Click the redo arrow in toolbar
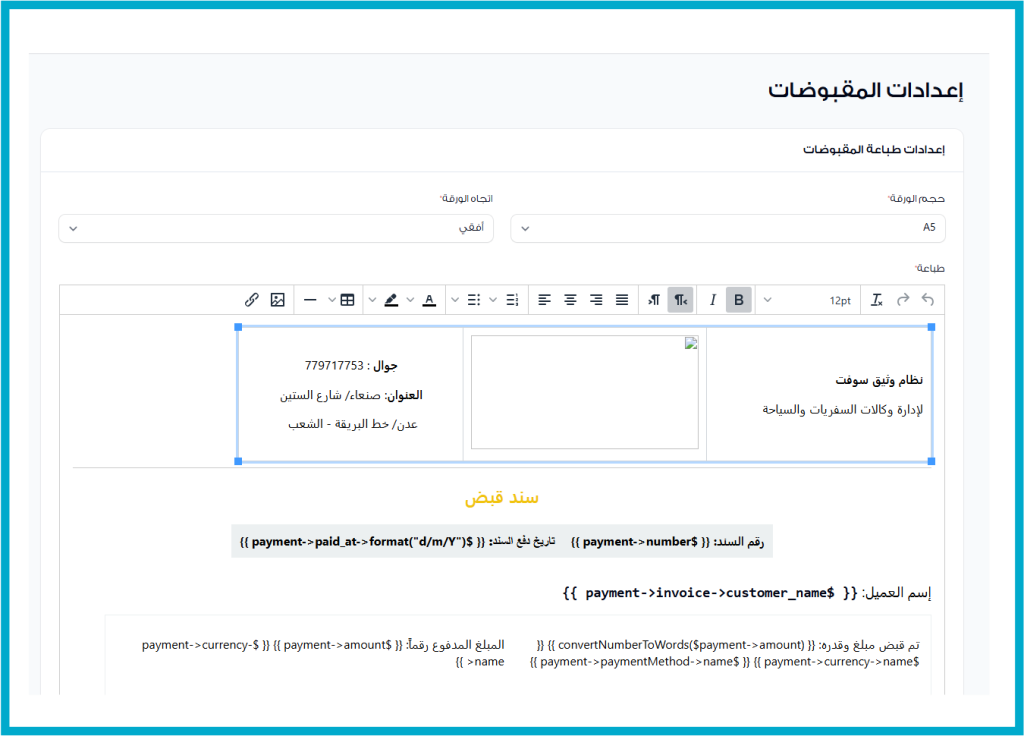1024x736 pixels. [903, 300]
